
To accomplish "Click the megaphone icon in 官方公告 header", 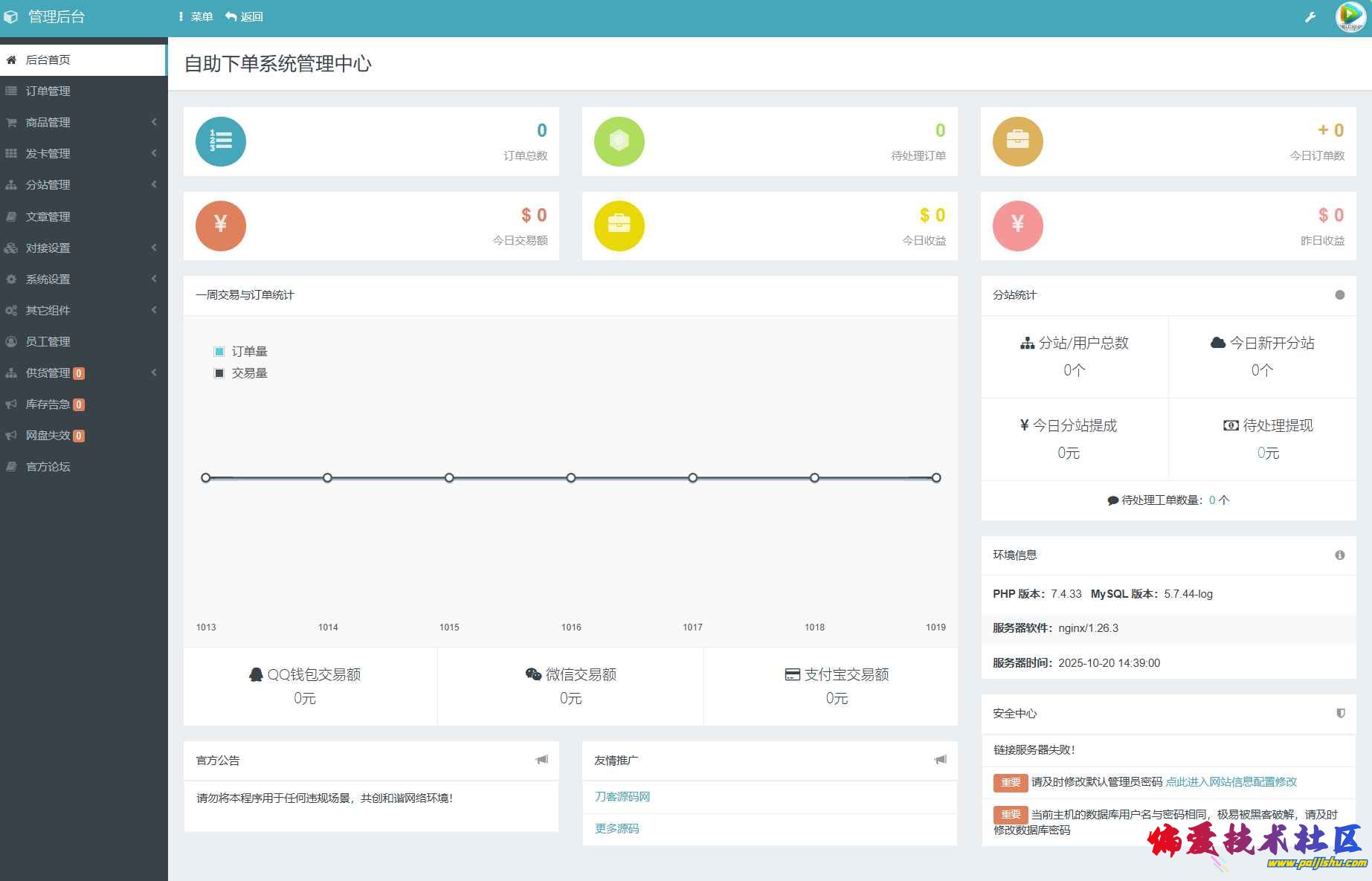I will click(x=542, y=760).
